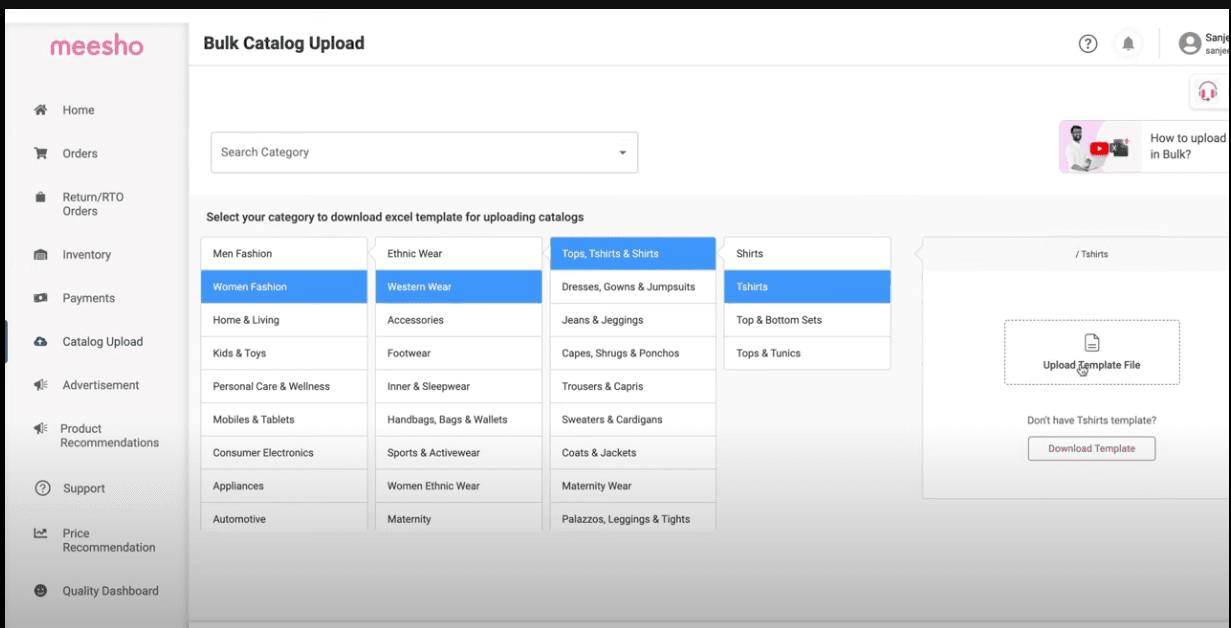Expand the Search Category dropdown arrow
The image size is (1231, 628).
point(624,152)
